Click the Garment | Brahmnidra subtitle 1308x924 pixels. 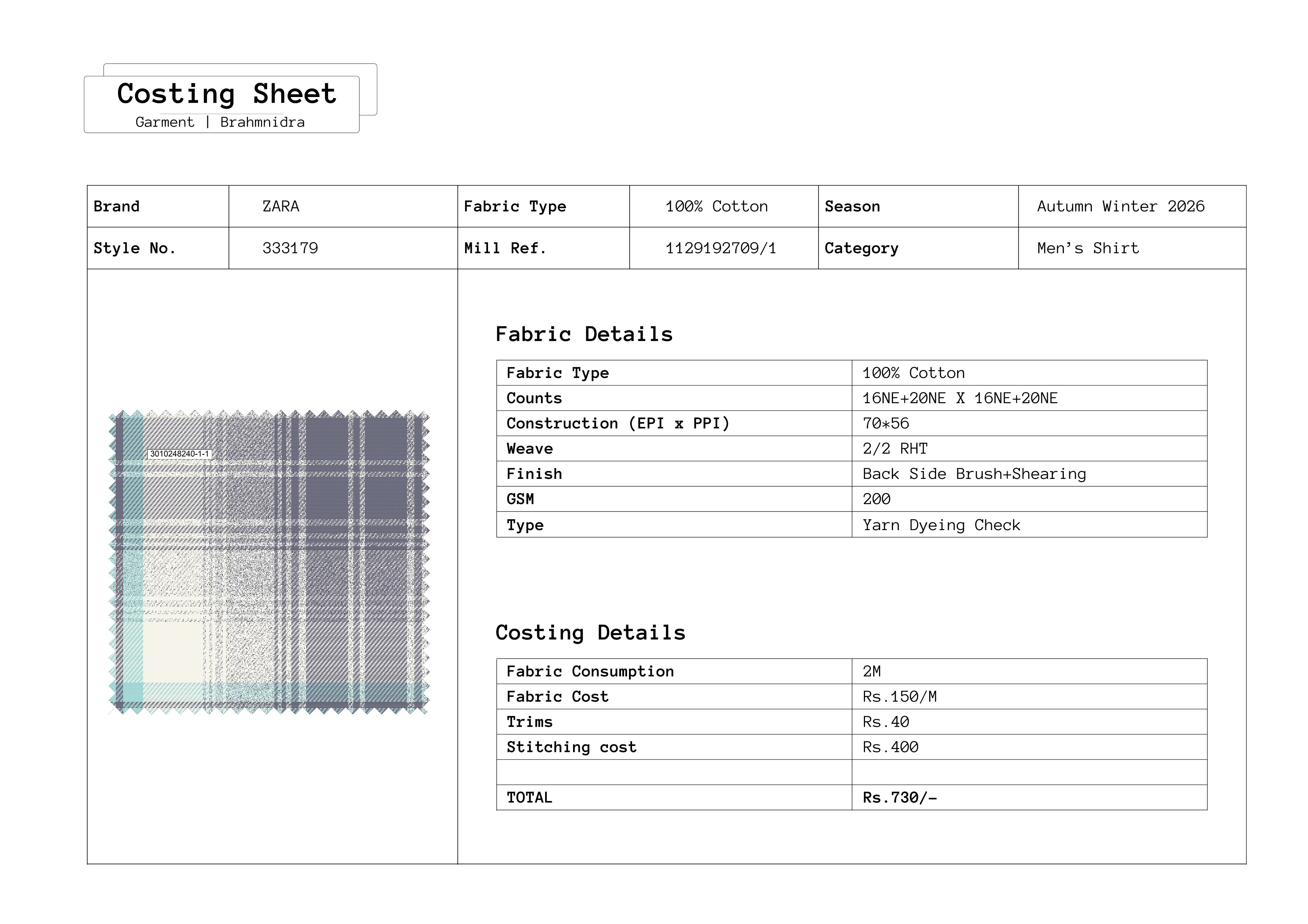[220, 122]
